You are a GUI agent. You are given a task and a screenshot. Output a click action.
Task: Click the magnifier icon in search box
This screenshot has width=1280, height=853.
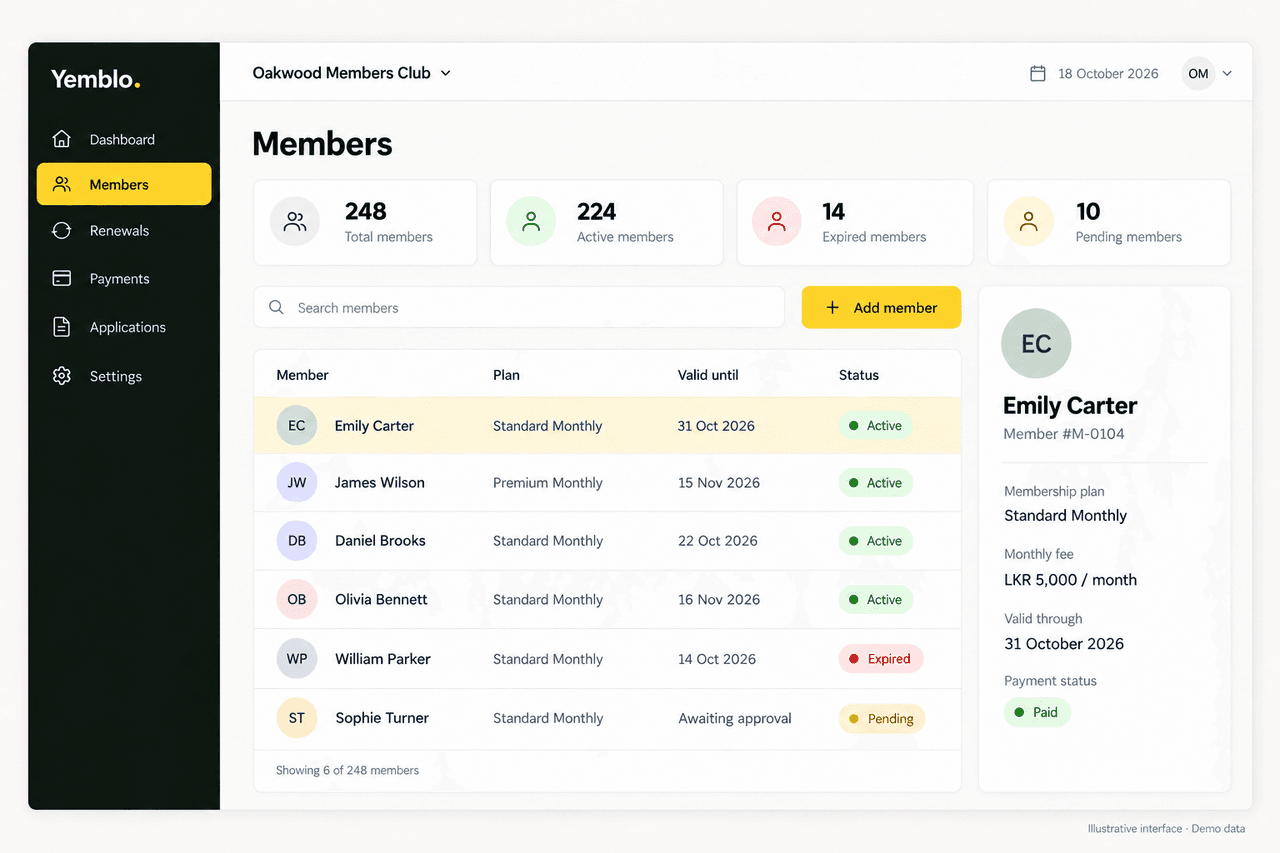pyautogui.click(x=277, y=307)
